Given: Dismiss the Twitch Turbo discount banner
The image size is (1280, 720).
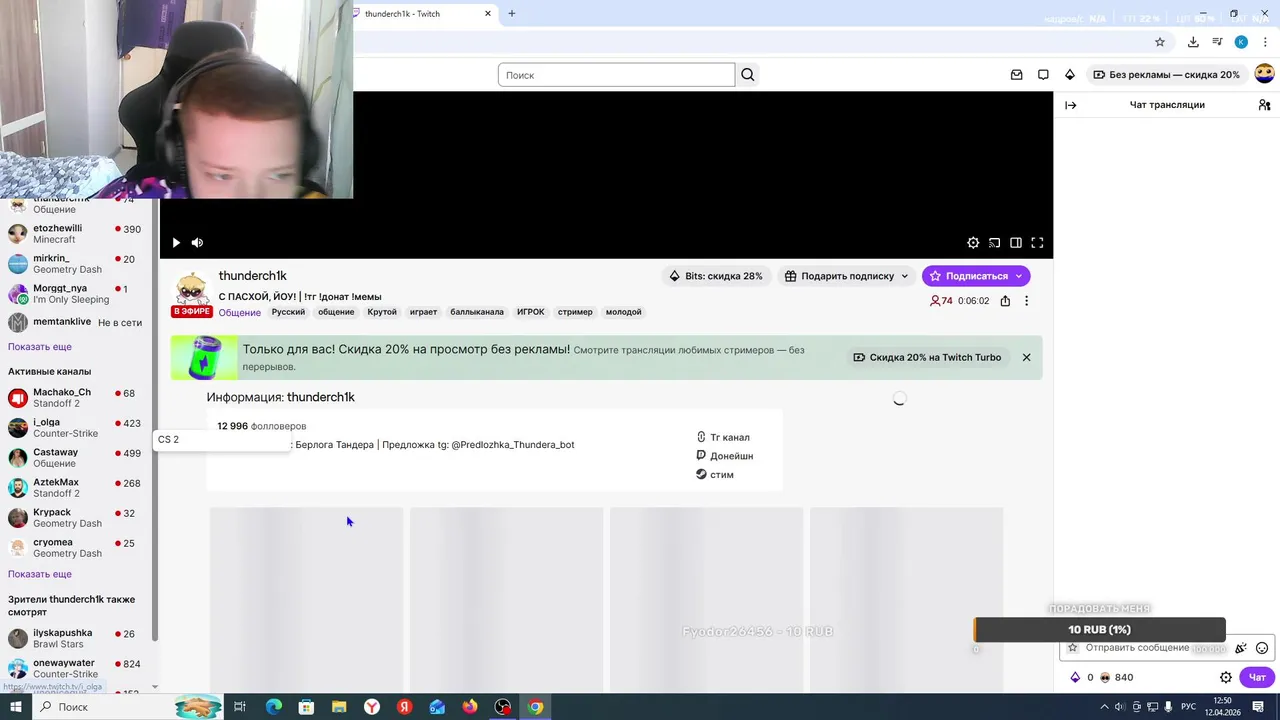Looking at the screenshot, I should pyautogui.click(x=1026, y=357).
